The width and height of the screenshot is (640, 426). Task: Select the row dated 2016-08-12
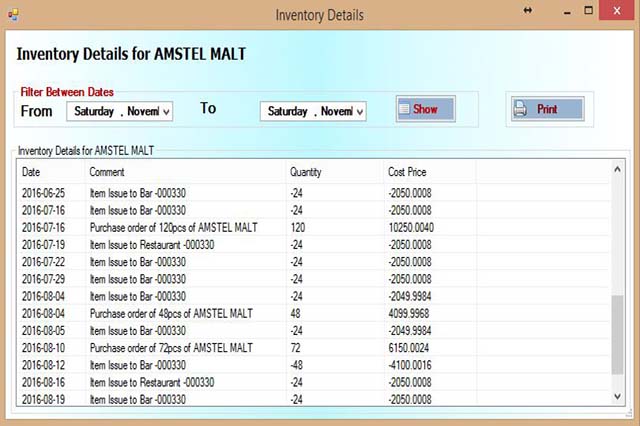pos(314,365)
